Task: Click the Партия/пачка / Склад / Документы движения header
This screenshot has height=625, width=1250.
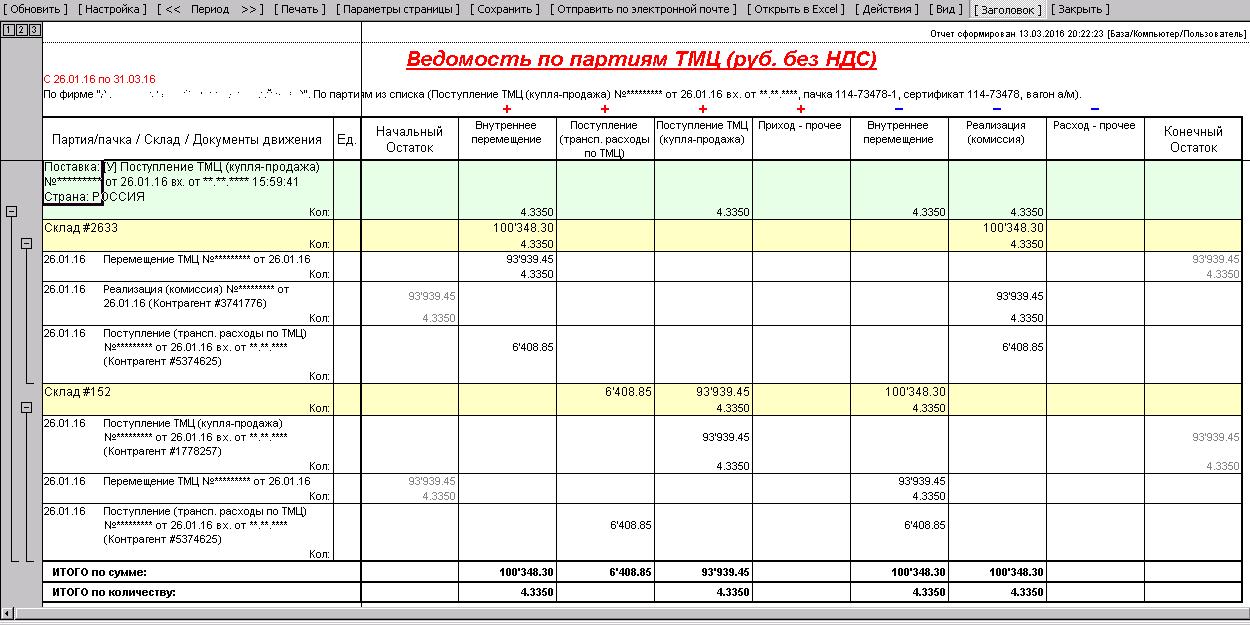Action: 187,139
